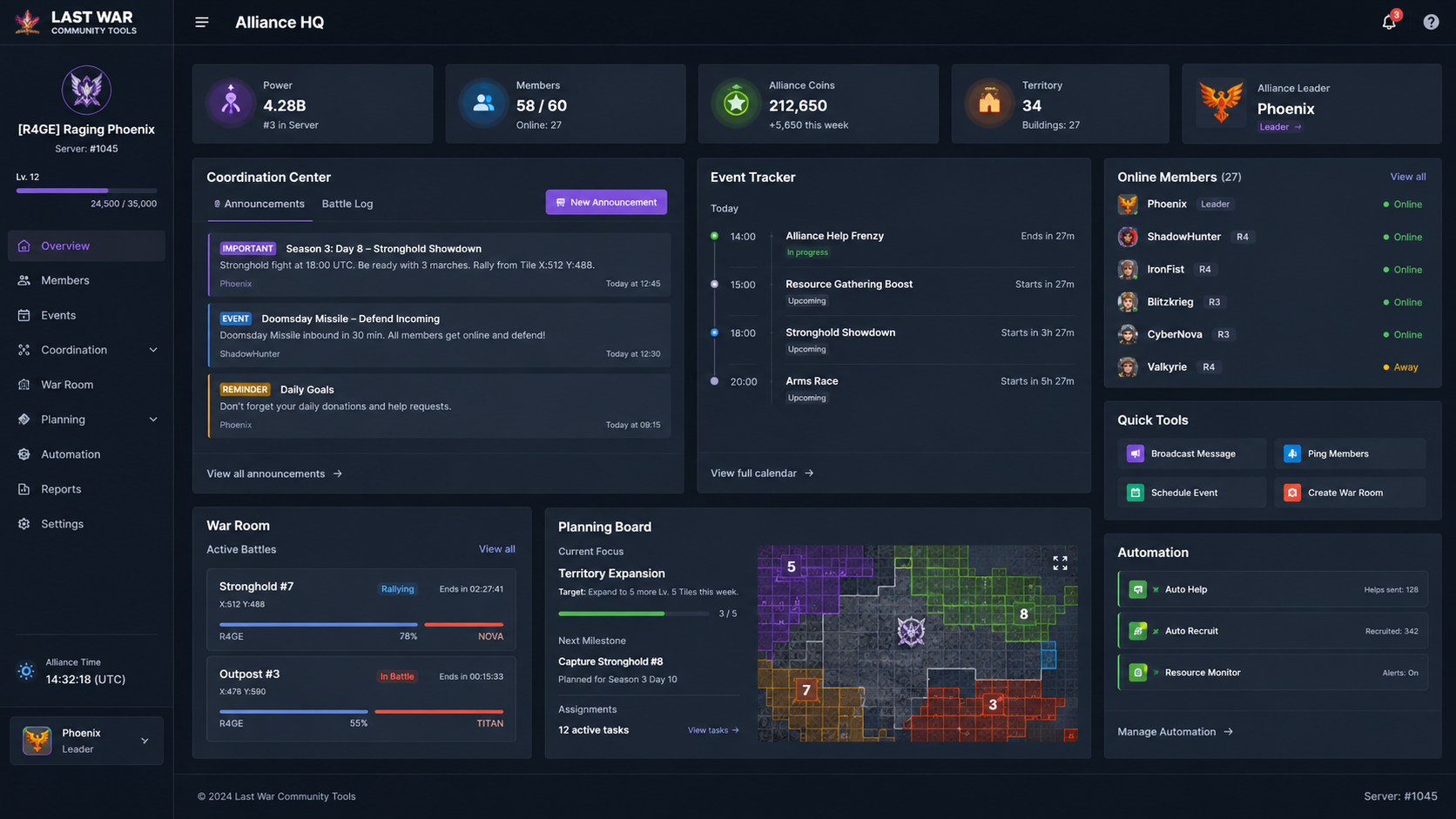1456x819 pixels.
Task: Click zone 8 on the planning map
Action: coord(1024,614)
